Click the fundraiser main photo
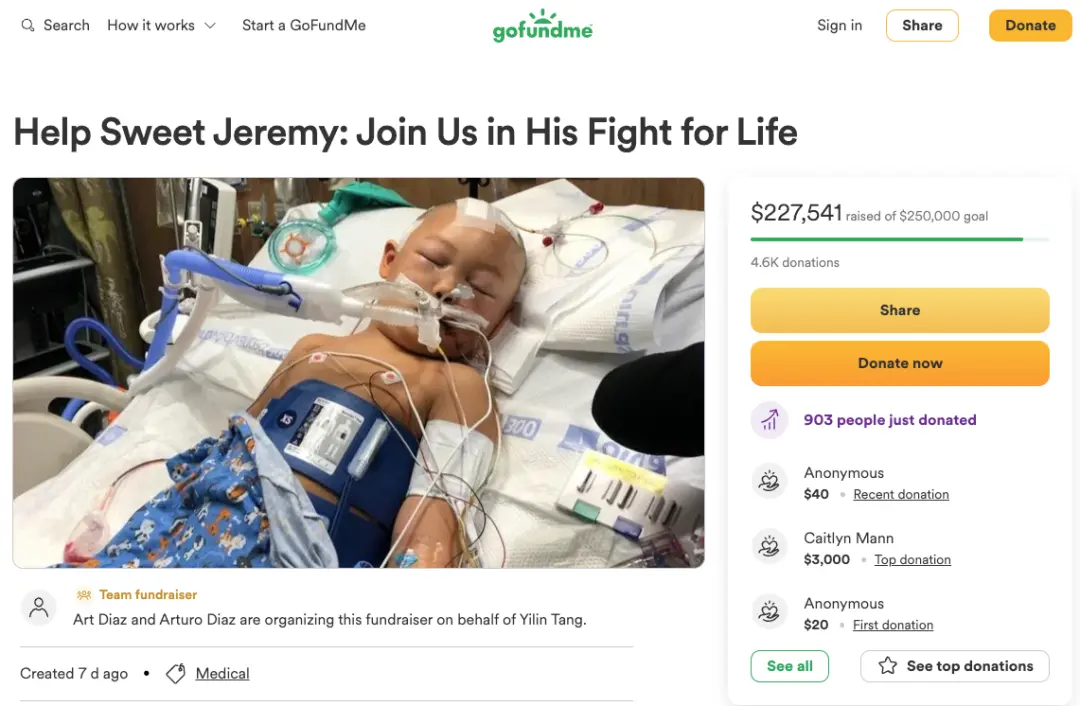Viewport: 1080px width, 706px height. click(x=358, y=372)
